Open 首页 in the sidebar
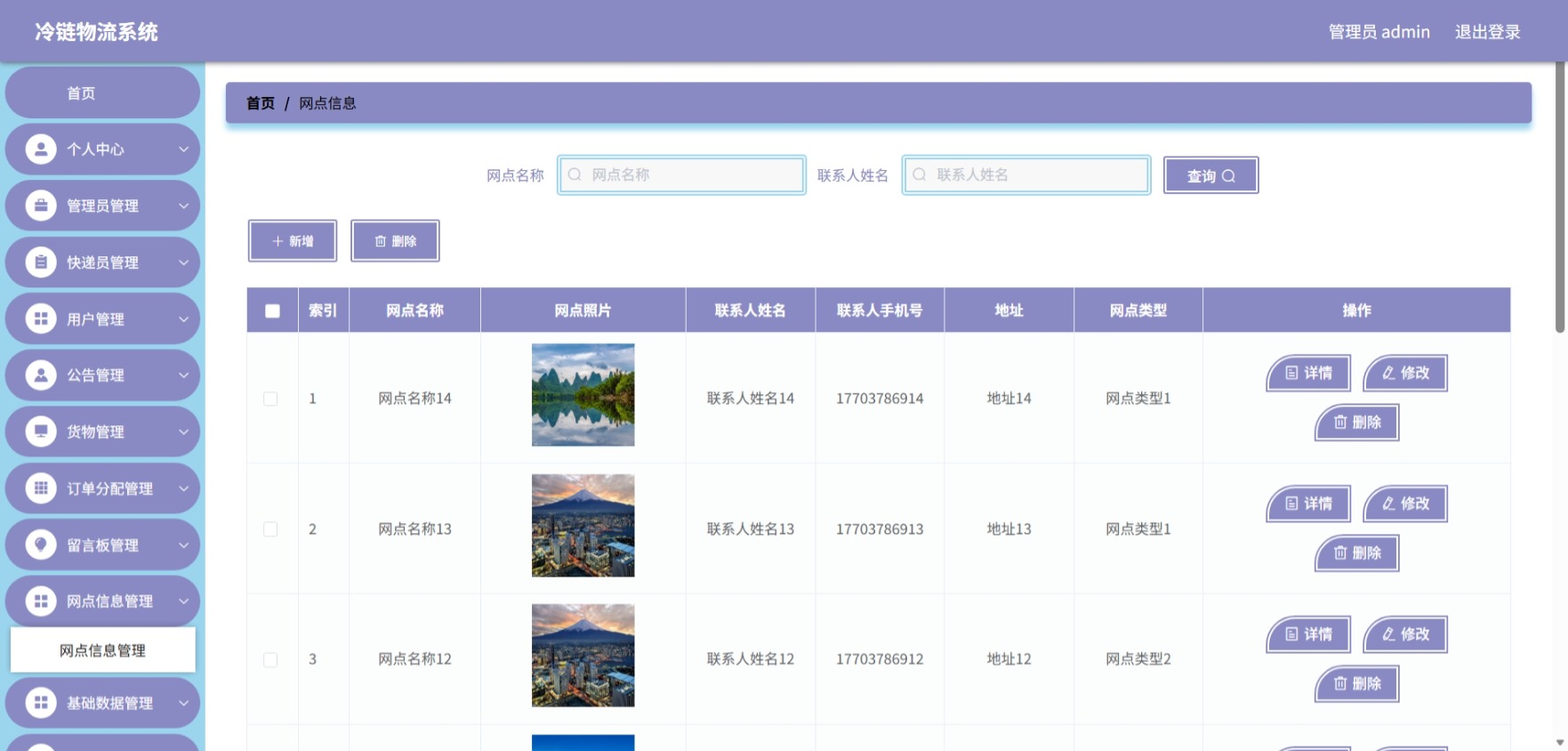 point(102,93)
